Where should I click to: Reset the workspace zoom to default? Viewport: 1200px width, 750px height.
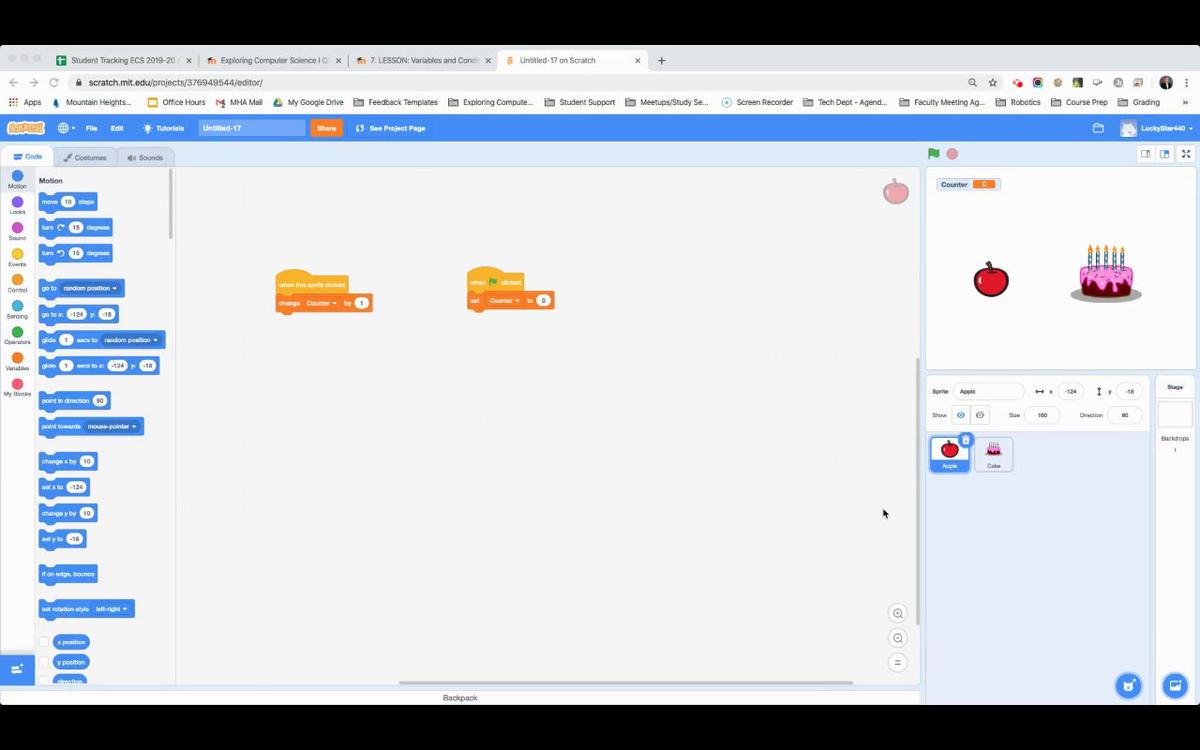pyautogui.click(x=898, y=662)
